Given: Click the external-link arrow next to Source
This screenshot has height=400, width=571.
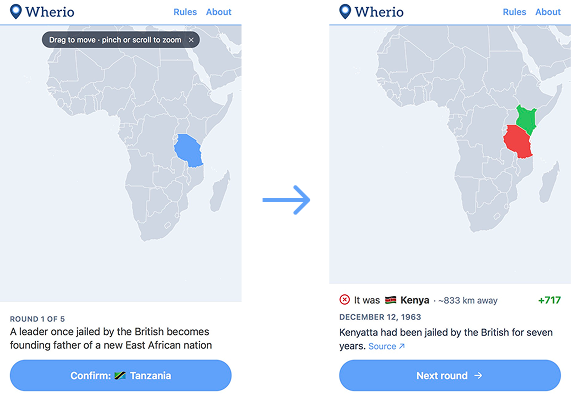Looking at the screenshot, I should 402,346.
